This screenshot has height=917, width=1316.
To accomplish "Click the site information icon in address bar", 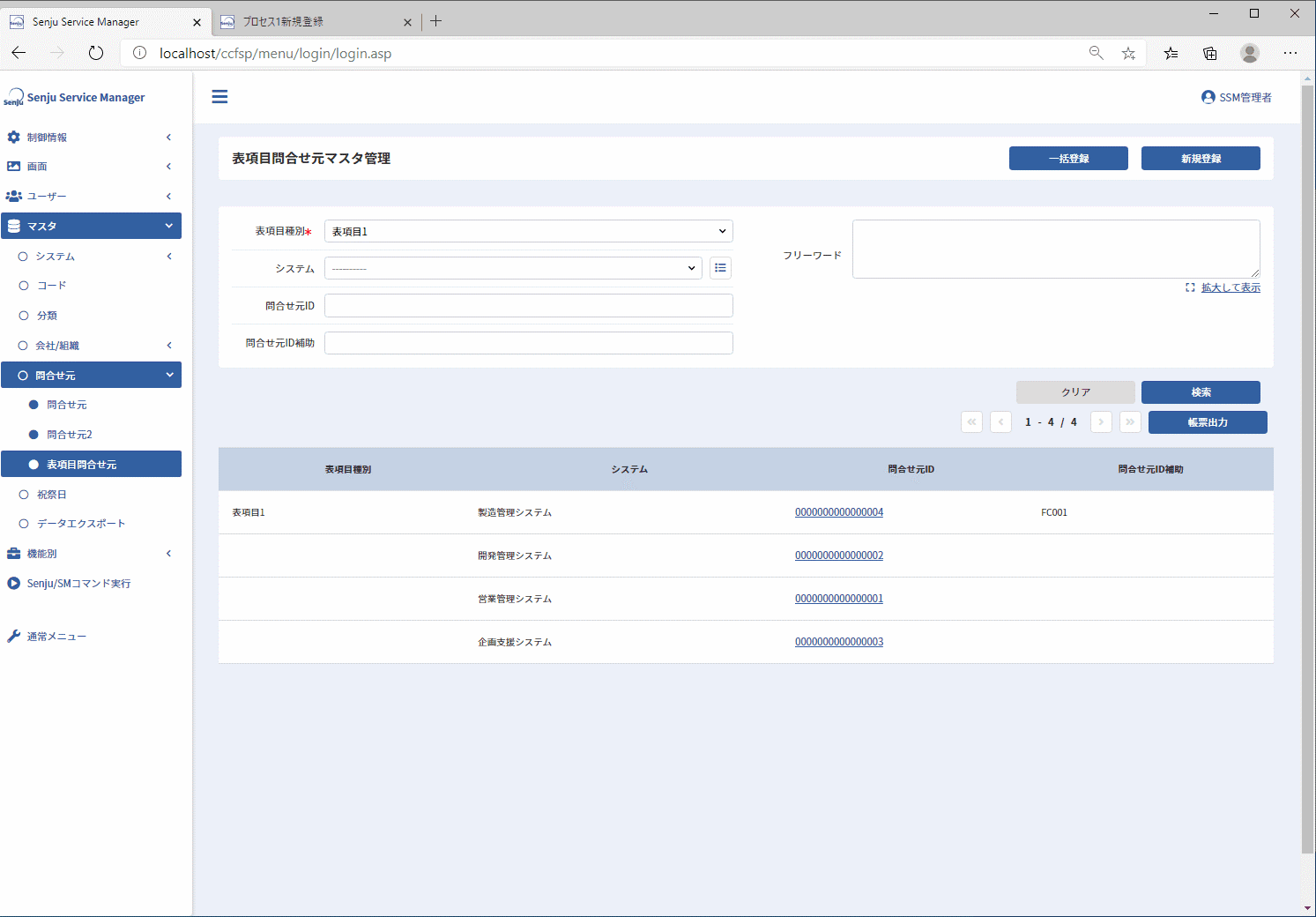I will point(139,53).
